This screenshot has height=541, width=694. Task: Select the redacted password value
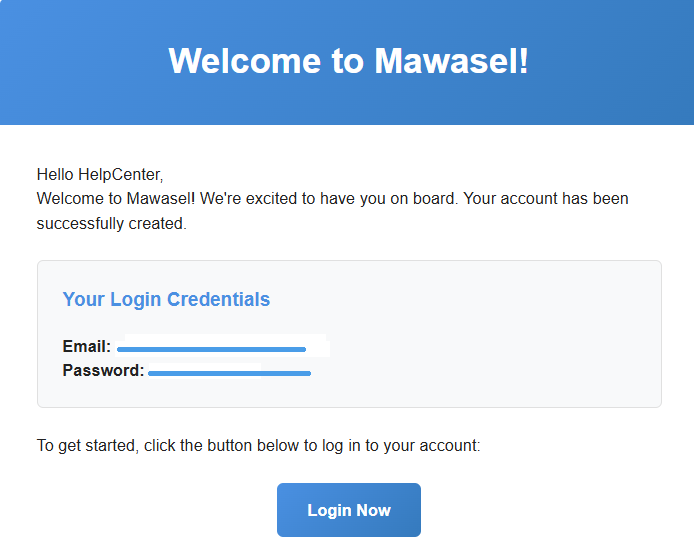pyautogui.click(x=229, y=371)
